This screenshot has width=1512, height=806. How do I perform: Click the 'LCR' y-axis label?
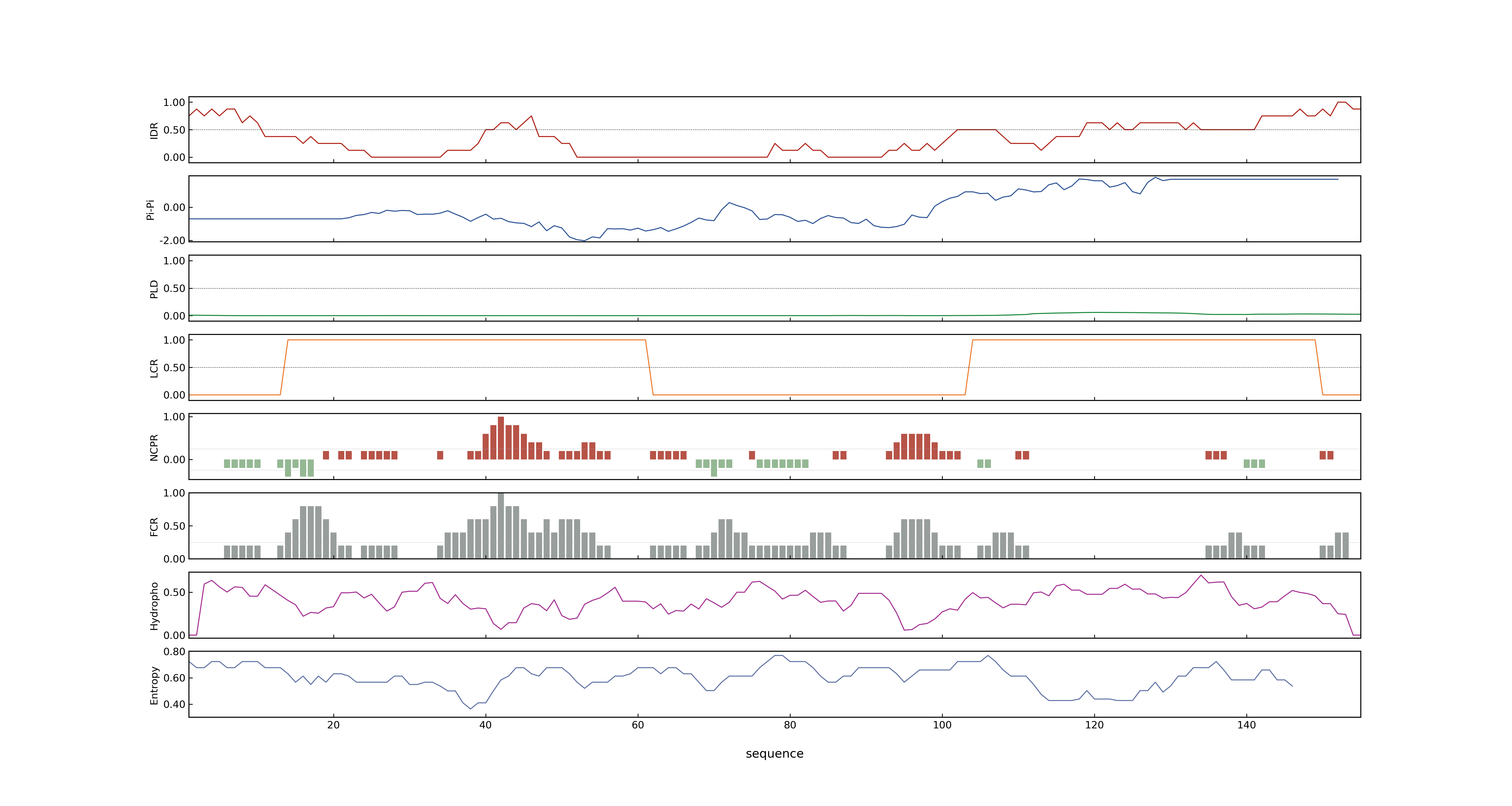(154, 368)
